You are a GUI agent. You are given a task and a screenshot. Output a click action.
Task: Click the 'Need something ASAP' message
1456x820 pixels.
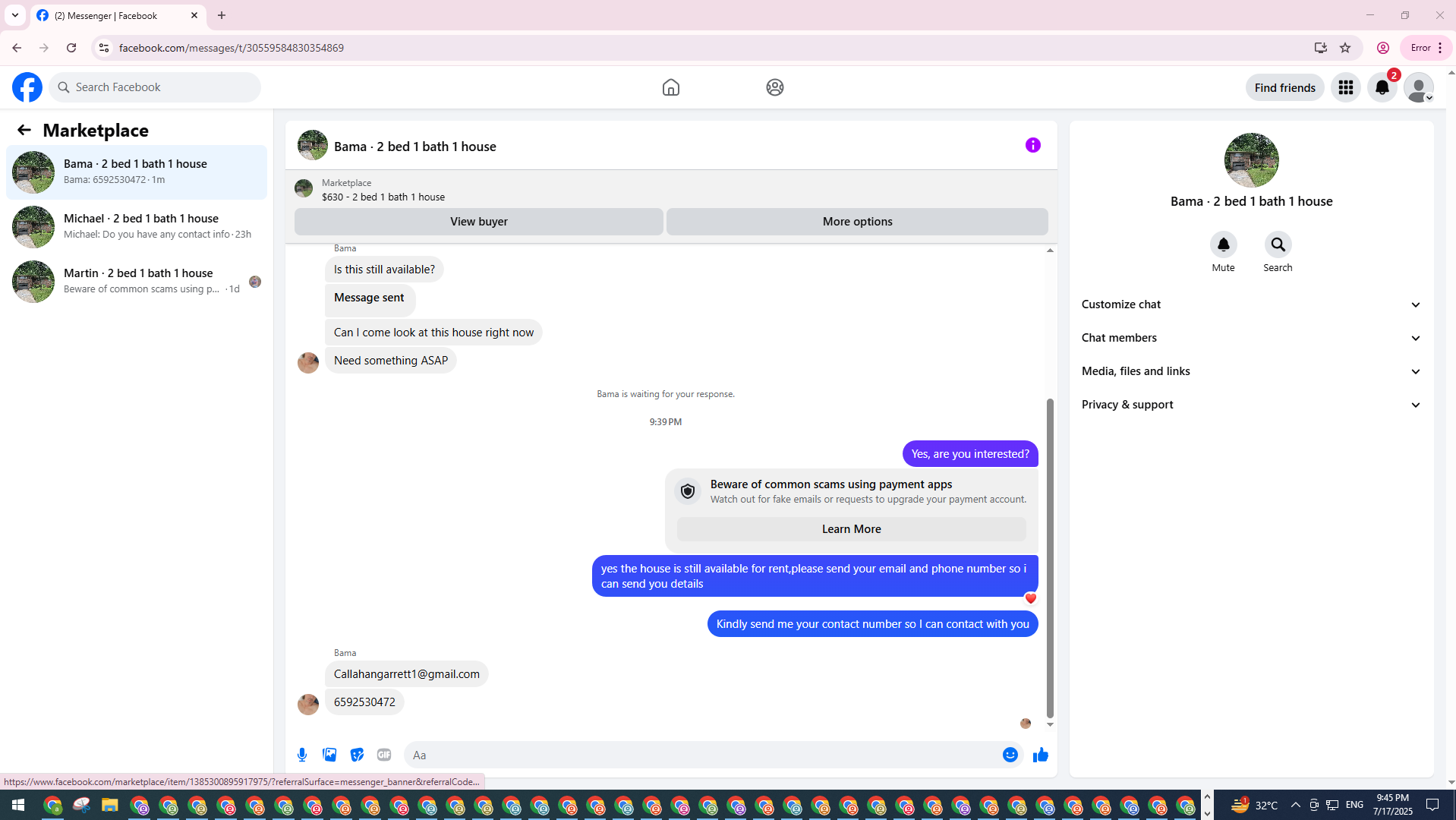point(390,361)
